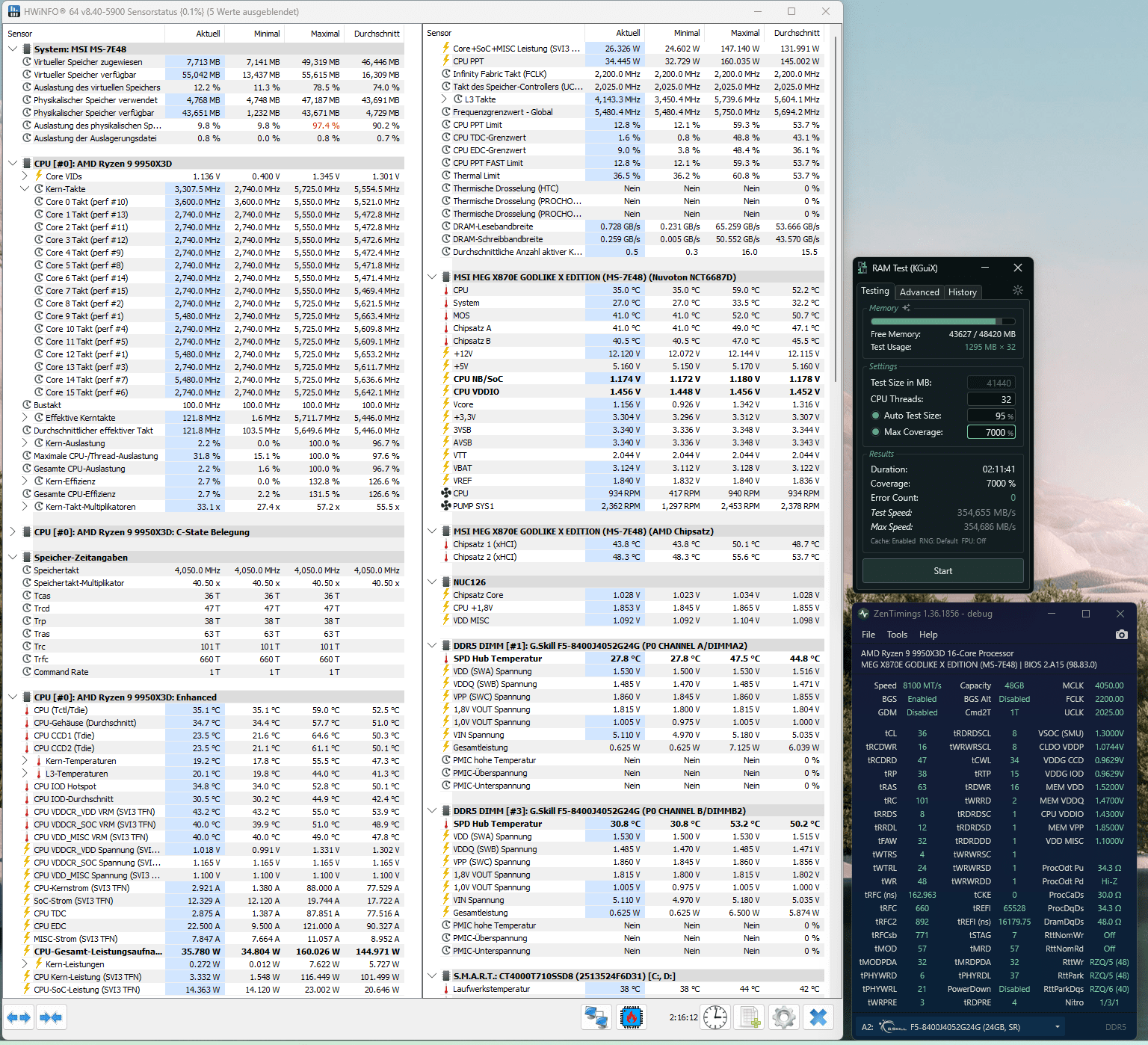
Task: Click the flame chip fan control icon
Action: click(x=632, y=1017)
